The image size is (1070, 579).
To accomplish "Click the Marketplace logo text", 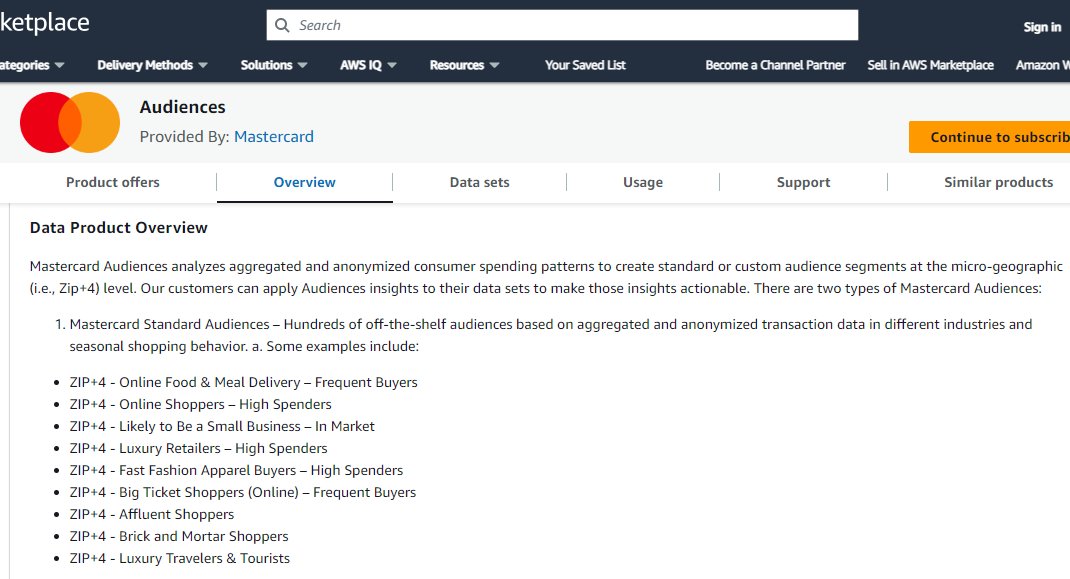I will click(44, 23).
